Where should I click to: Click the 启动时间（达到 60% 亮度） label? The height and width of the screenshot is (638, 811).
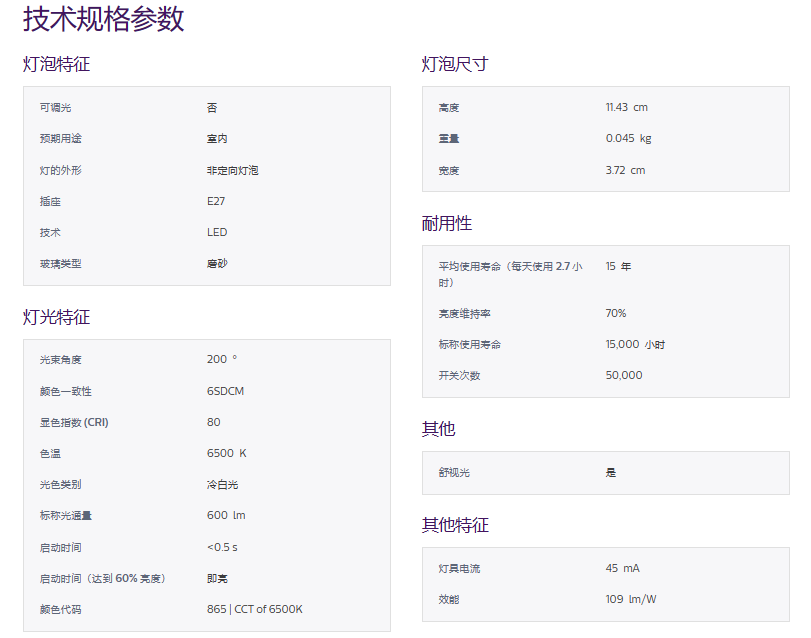(x=102, y=579)
